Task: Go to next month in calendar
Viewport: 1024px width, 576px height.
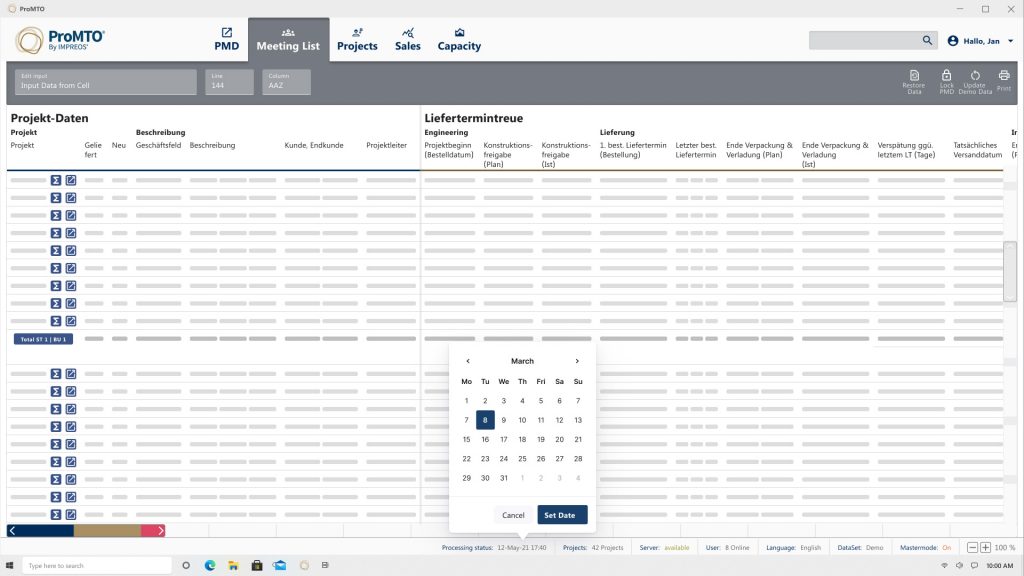Action: [x=577, y=361]
